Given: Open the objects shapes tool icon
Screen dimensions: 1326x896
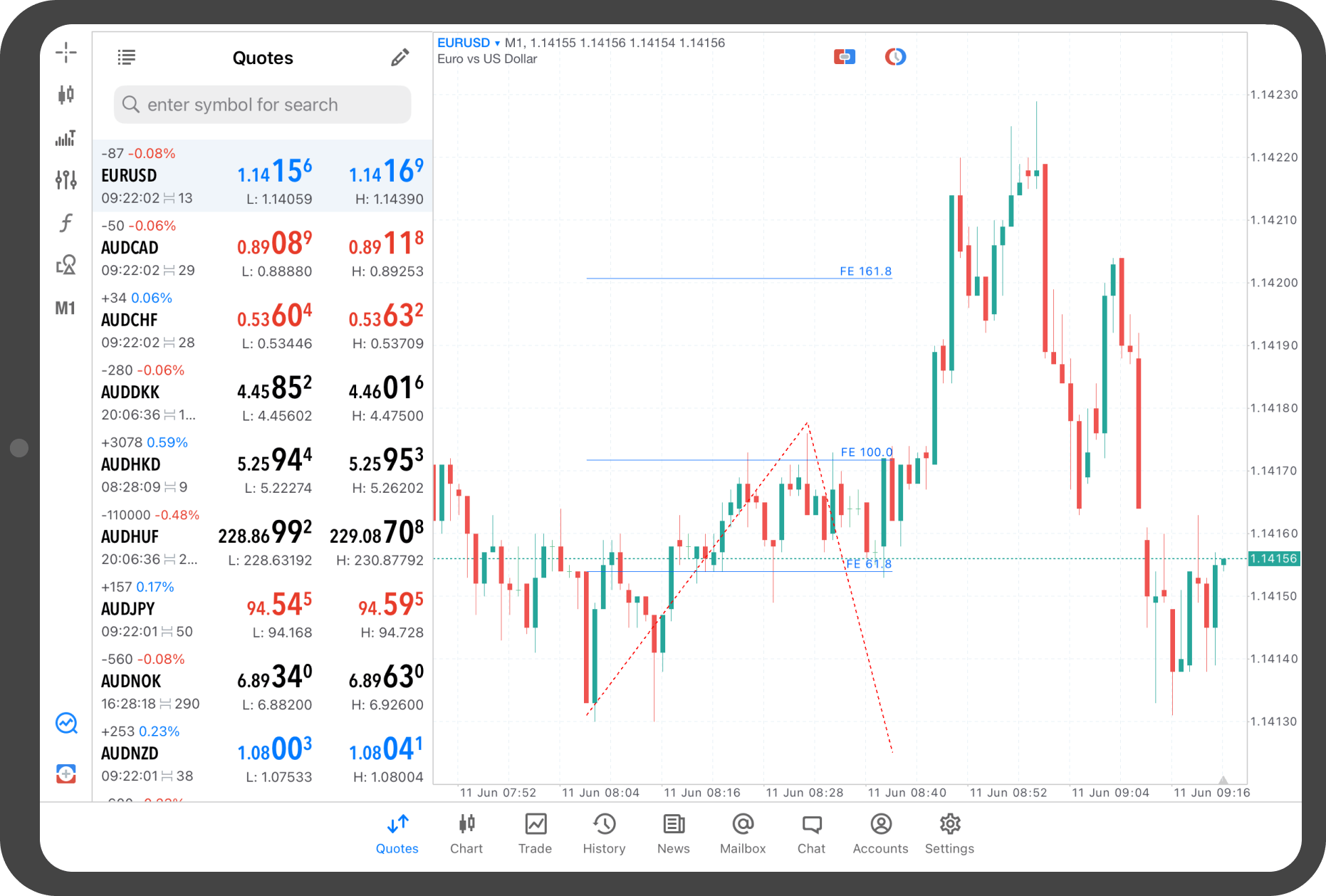Looking at the screenshot, I should click(x=66, y=265).
